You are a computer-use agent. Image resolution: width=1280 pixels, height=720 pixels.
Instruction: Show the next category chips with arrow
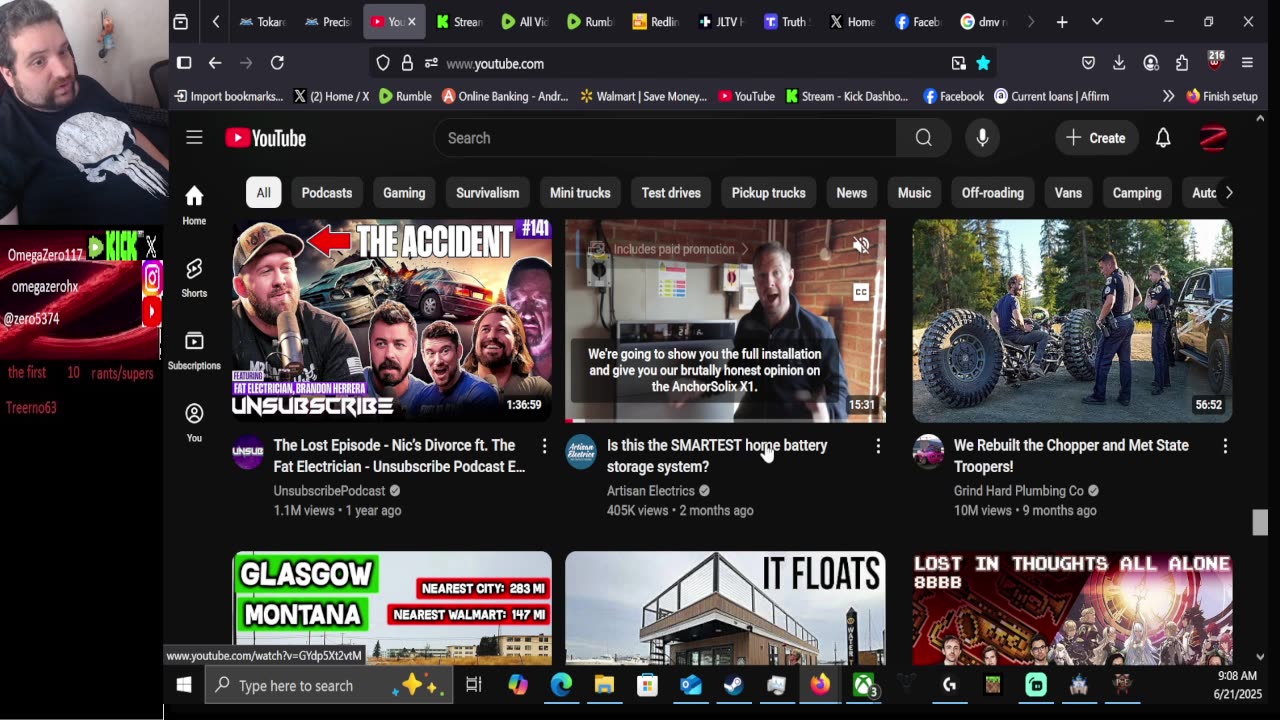(1228, 193)
